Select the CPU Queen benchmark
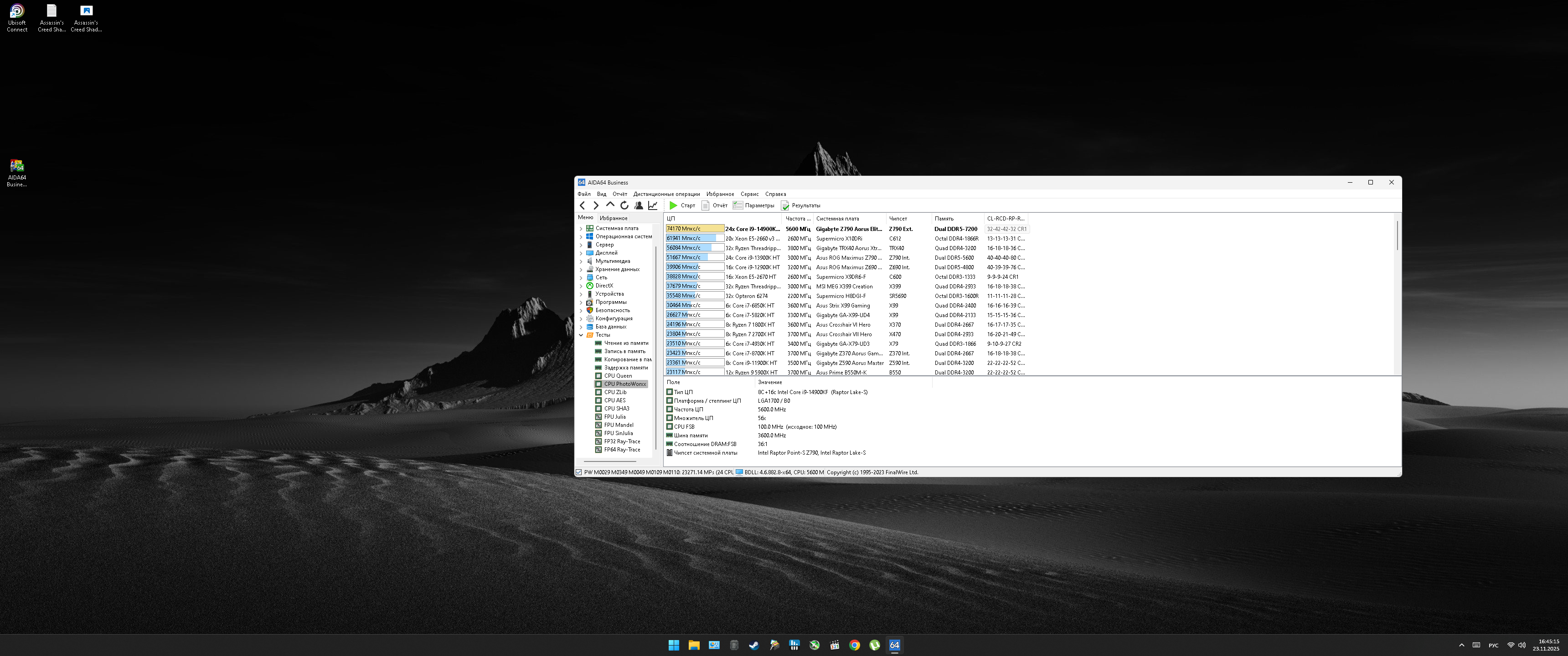This screenshot has height=656, width=1568. (617, 376)
